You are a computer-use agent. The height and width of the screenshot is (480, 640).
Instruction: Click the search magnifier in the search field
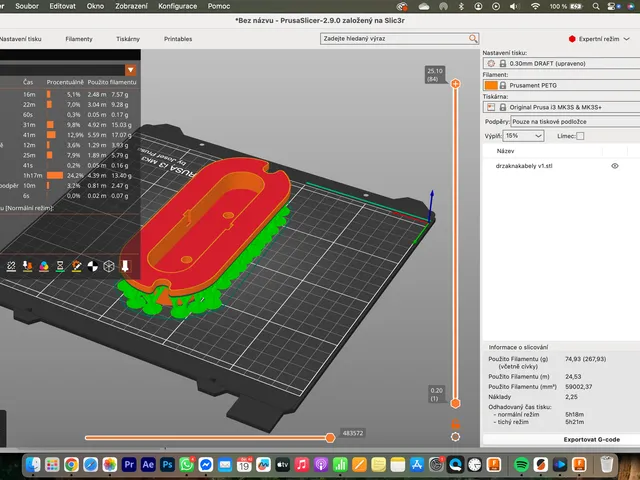pyautogui.click(x=473, y=38)
